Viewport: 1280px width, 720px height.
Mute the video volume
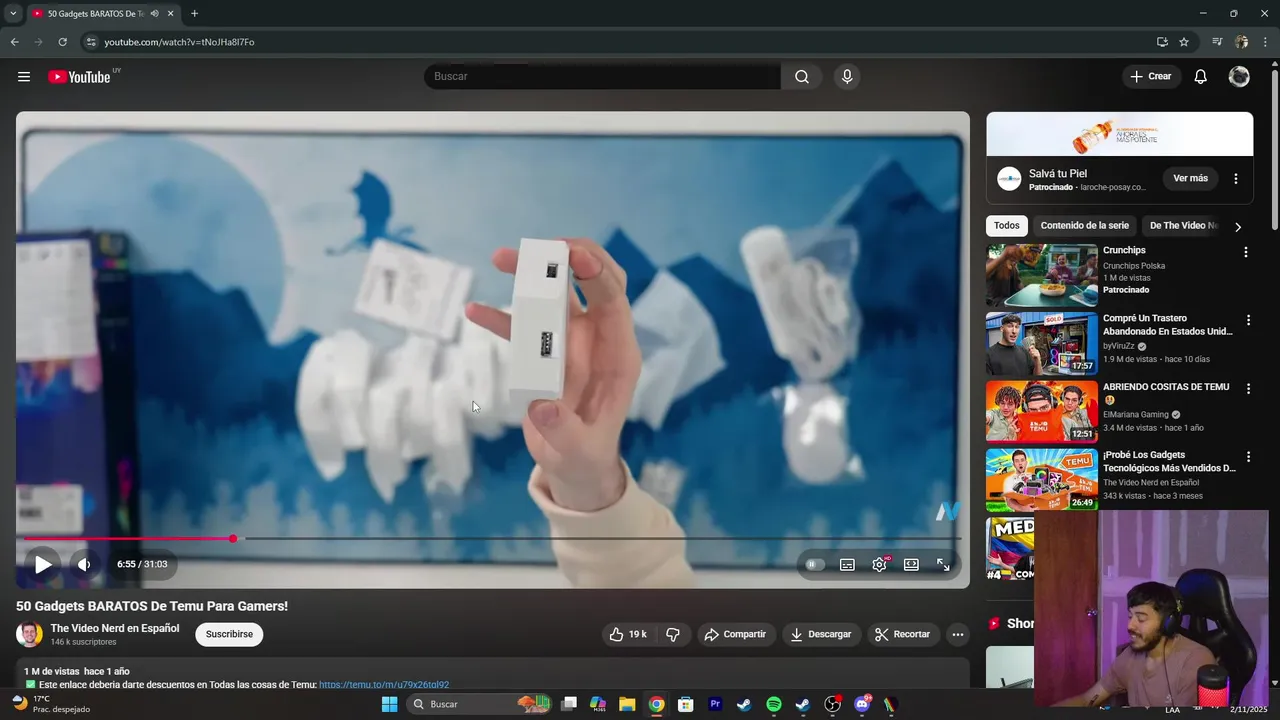(84, 564)
